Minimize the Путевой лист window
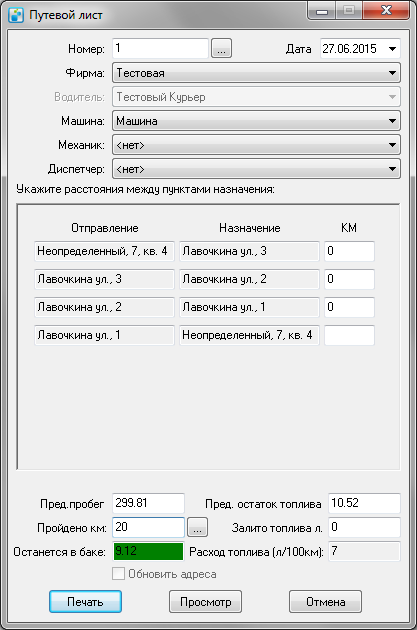The width and height of the screenshot is (417, 630). 322,10
